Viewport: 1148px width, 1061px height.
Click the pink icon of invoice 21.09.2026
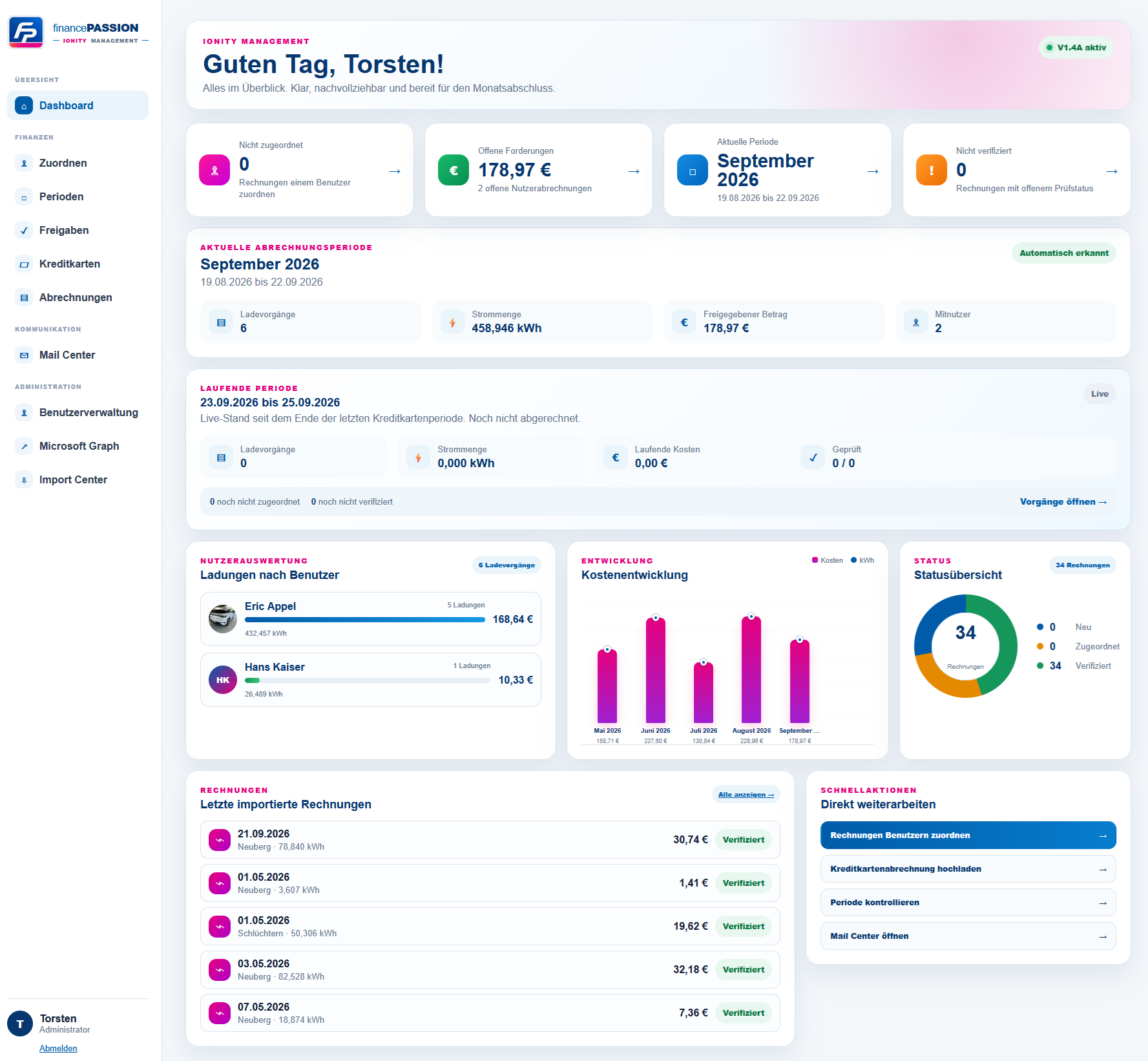[220, 840]
